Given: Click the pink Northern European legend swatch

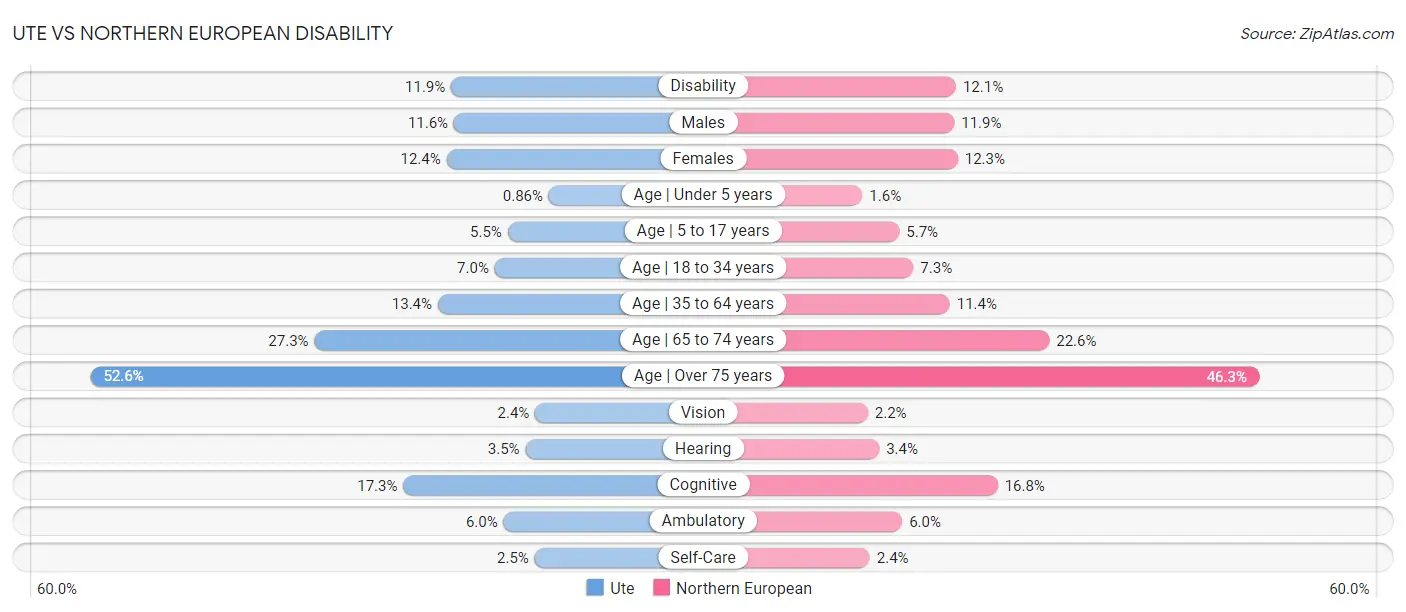Looking at the screenshot, I should click(661, 588).
